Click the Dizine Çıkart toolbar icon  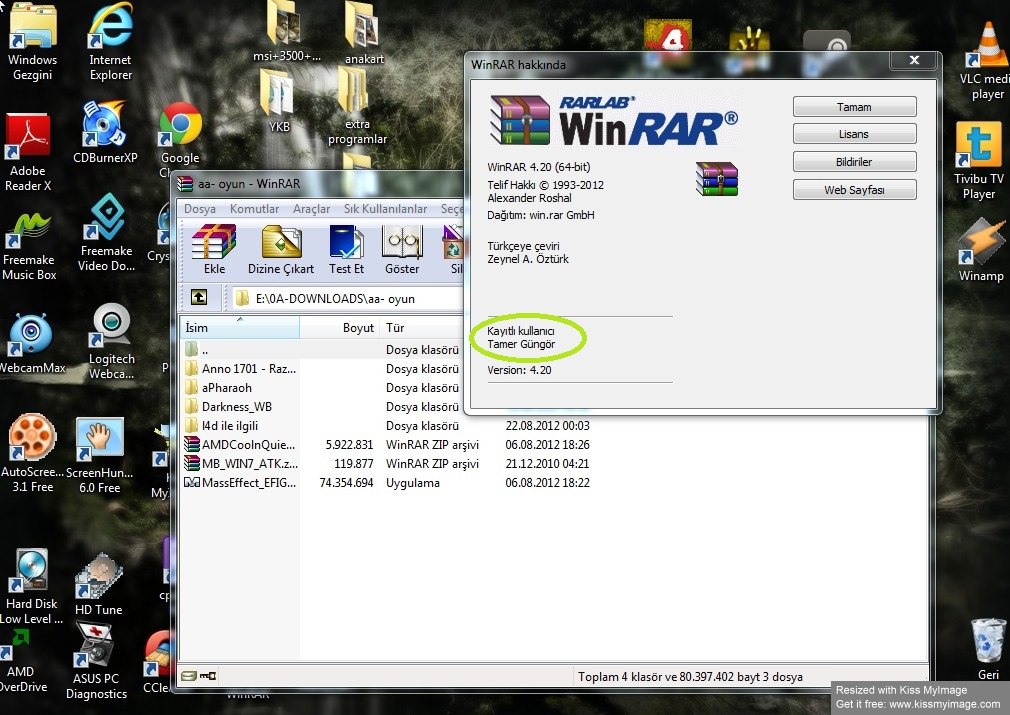coord(281,249)
